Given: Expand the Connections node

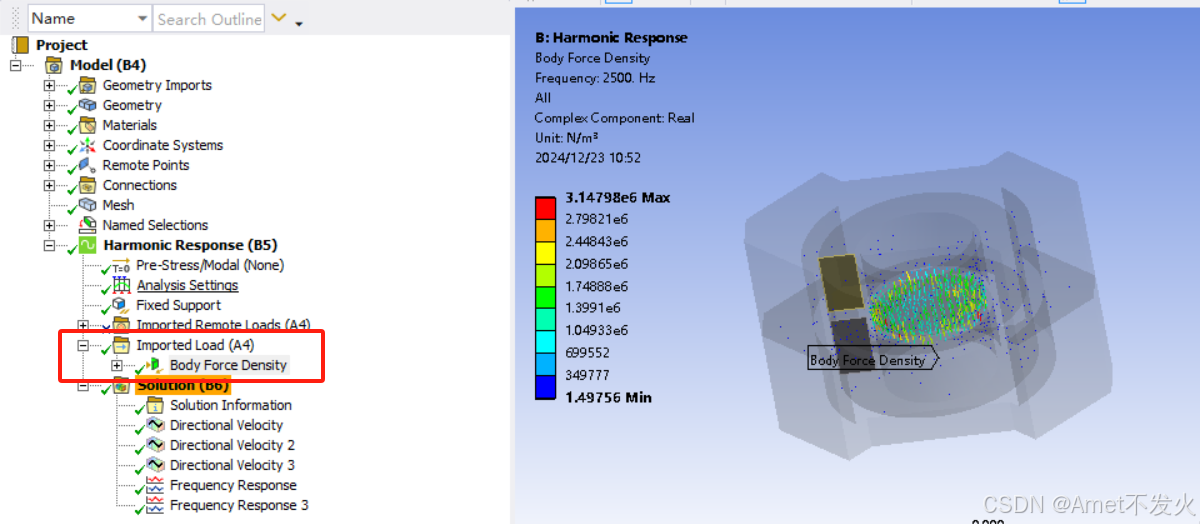Looking at the screenshot, I should [49, 185].
